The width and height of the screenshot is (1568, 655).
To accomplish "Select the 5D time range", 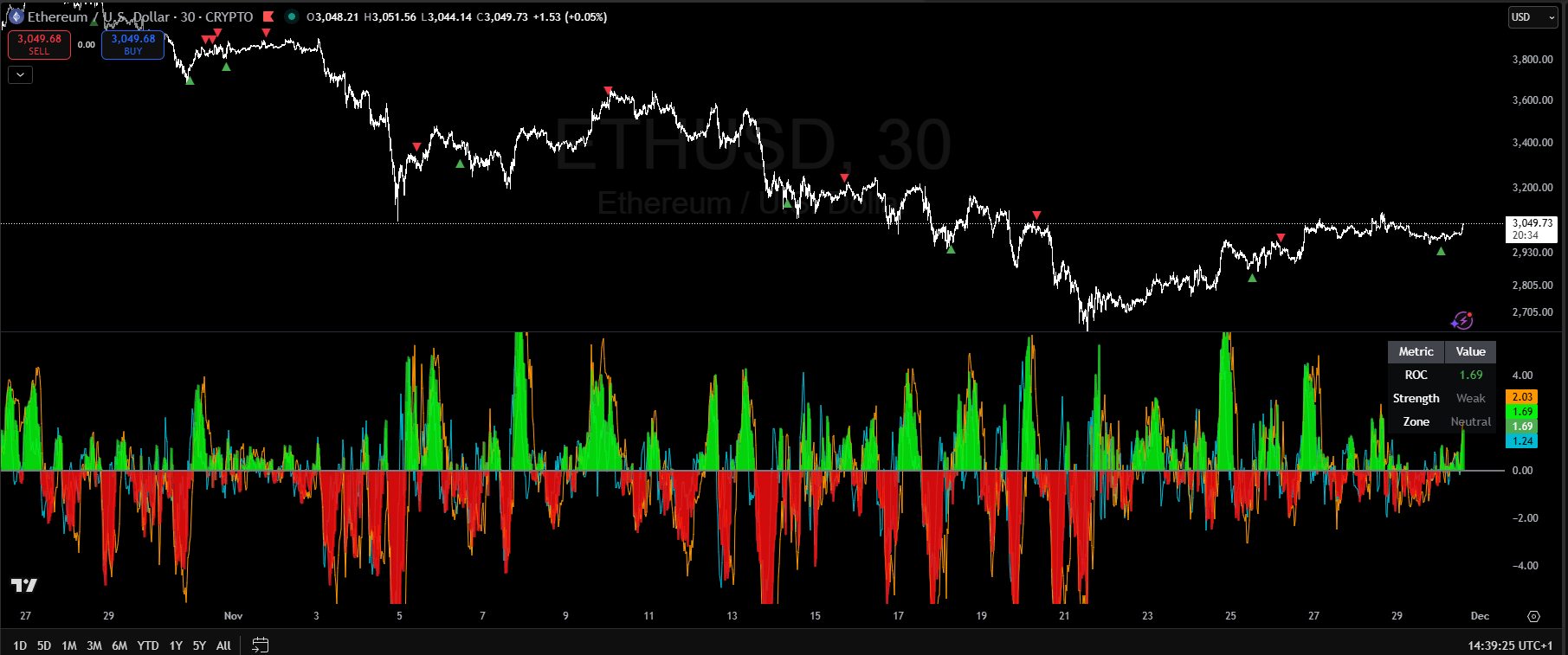I will click(44, 645).
